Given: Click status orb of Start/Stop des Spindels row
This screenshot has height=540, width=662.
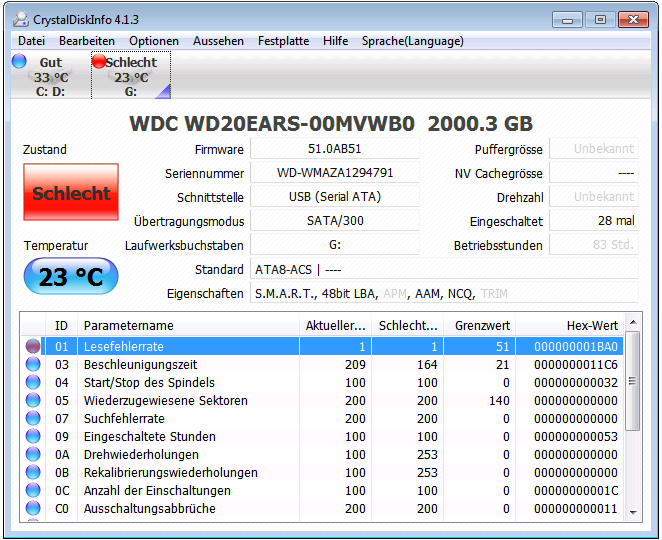Looking at the screenshot, I should 33,383.
